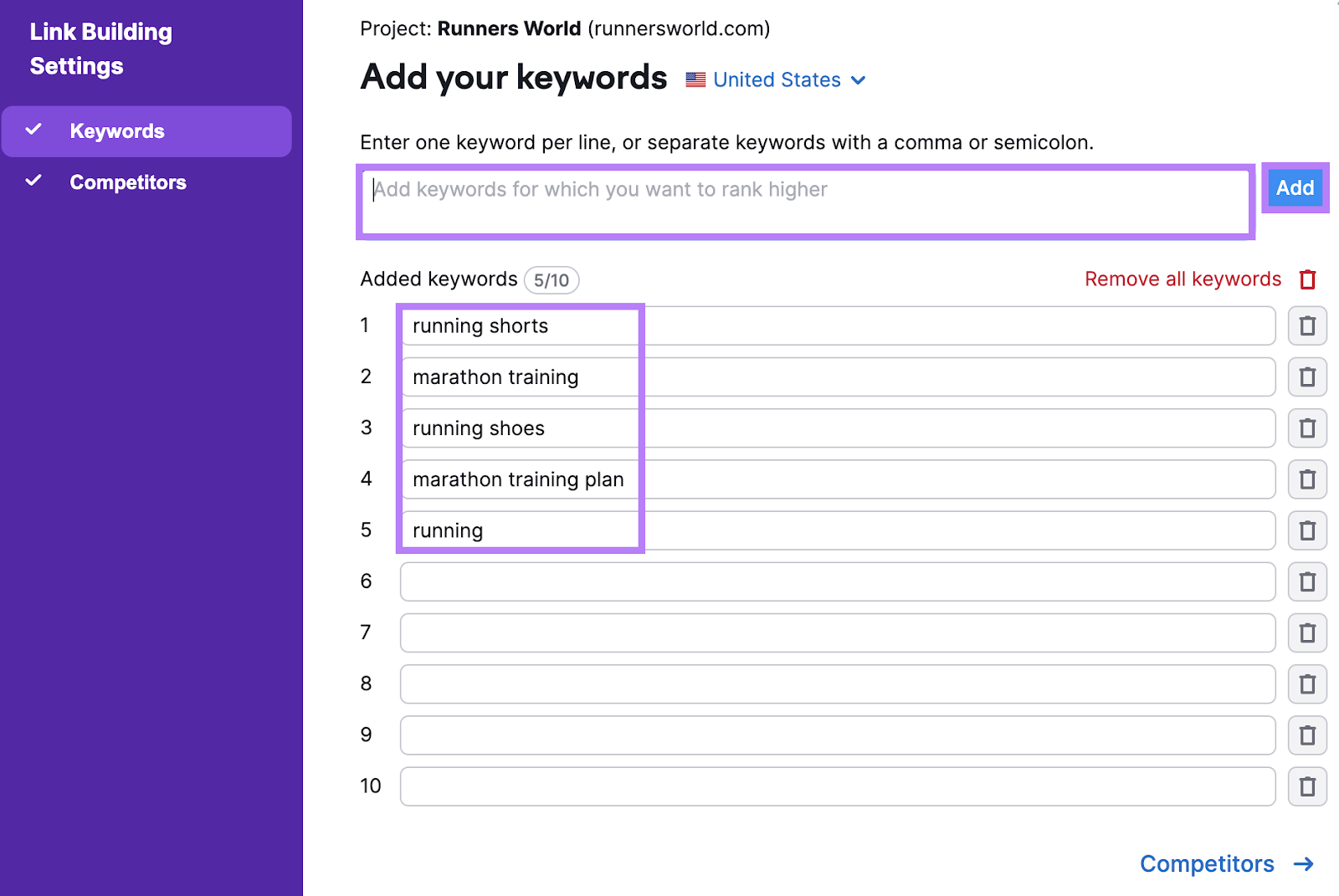Viewport: 1339px width, 896px height.
Task: Click the Add button
Action: point(1294,188)
